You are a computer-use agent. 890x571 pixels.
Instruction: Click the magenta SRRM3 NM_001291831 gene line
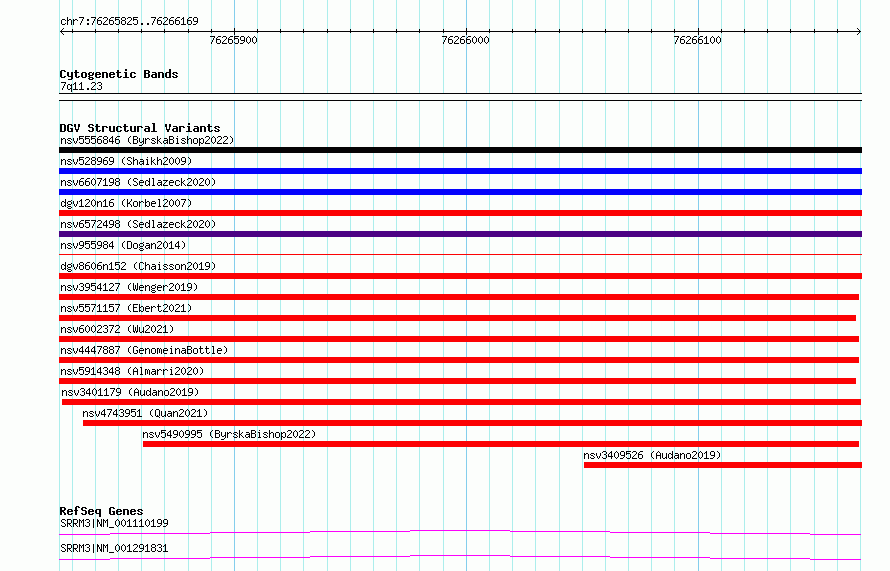tap(460, 557)
